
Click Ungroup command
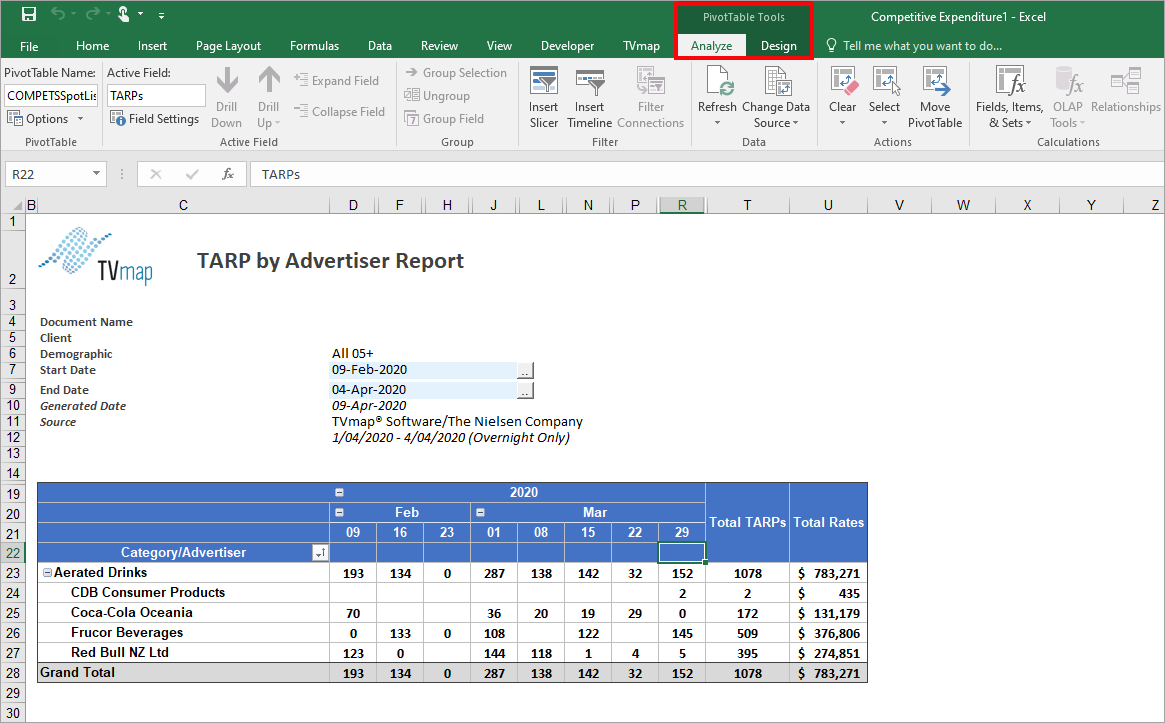(437, 96)
